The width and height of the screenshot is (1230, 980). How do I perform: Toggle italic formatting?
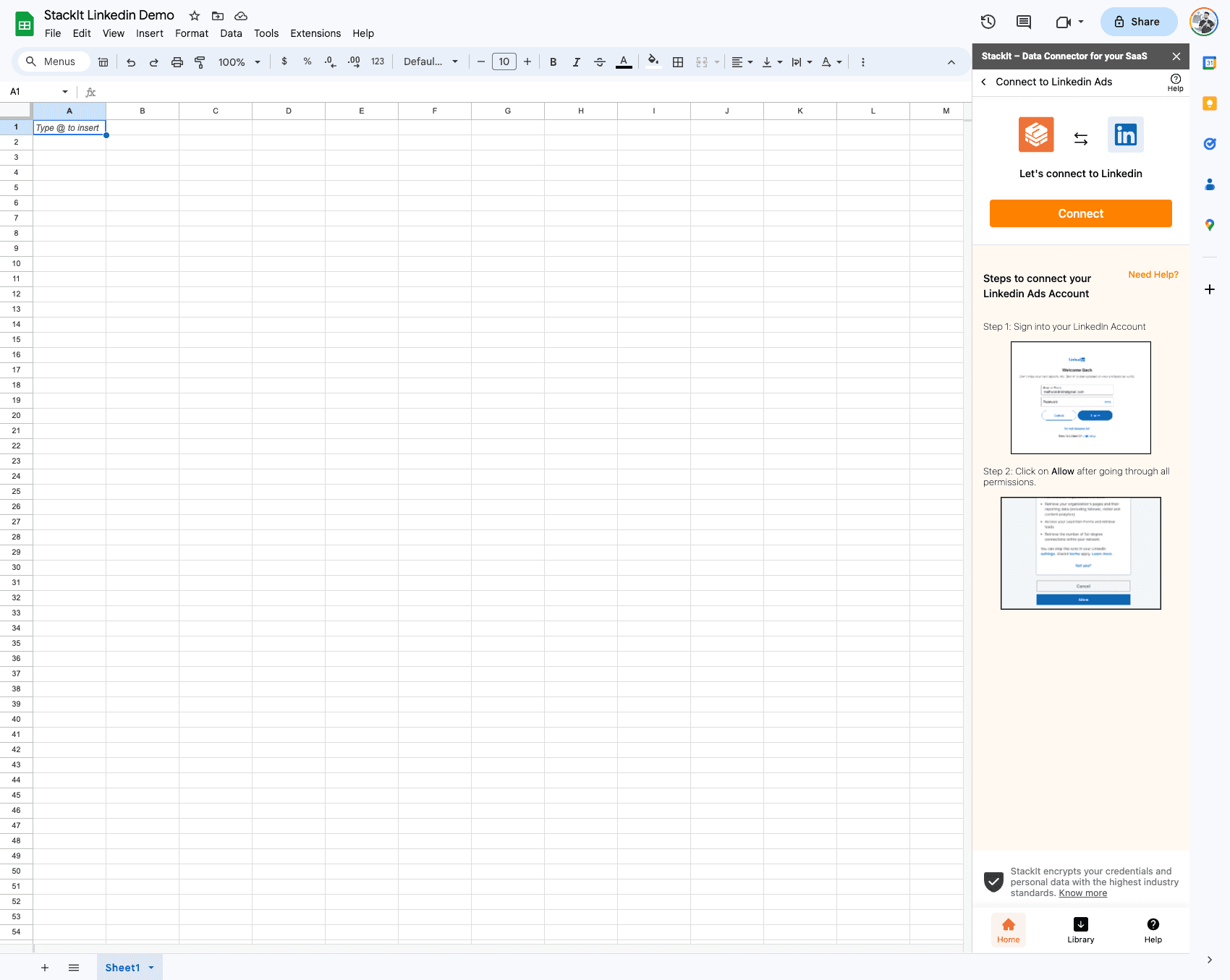(577, 62)
